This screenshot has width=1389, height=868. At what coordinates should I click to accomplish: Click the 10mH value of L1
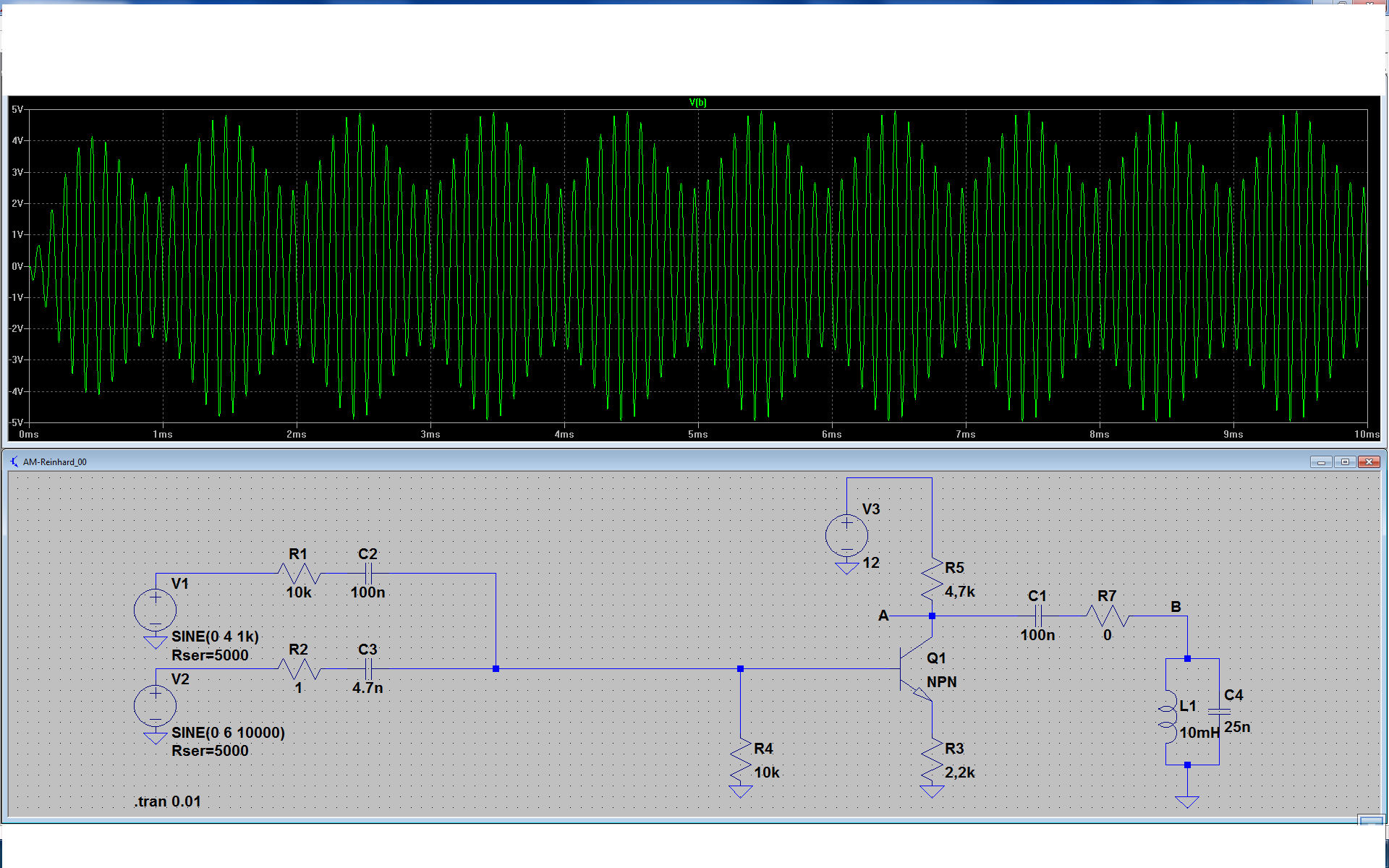coord(1199,733)
